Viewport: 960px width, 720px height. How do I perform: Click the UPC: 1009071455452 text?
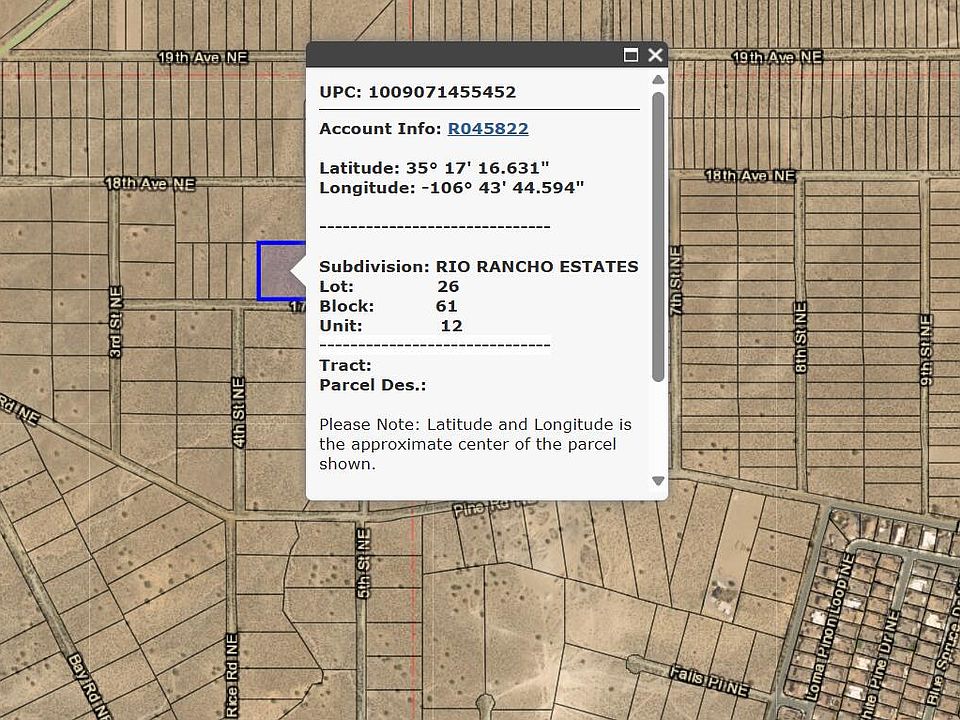coord(418,92)
